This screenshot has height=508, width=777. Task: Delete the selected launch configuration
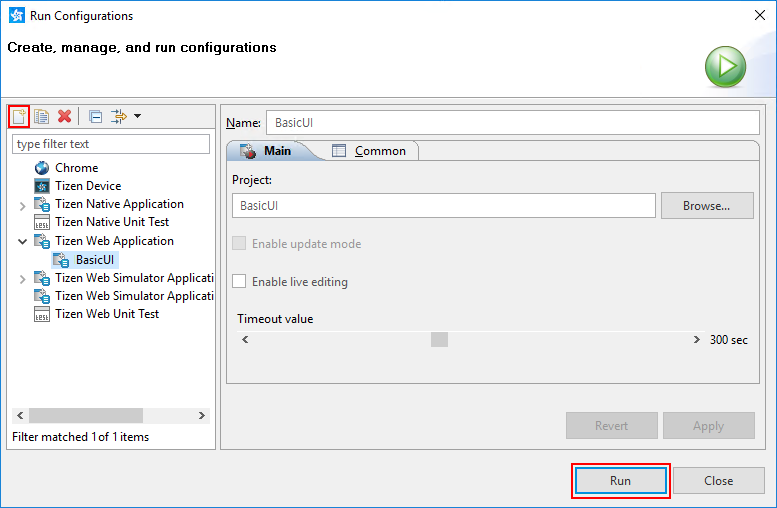(x=64, y=116)
